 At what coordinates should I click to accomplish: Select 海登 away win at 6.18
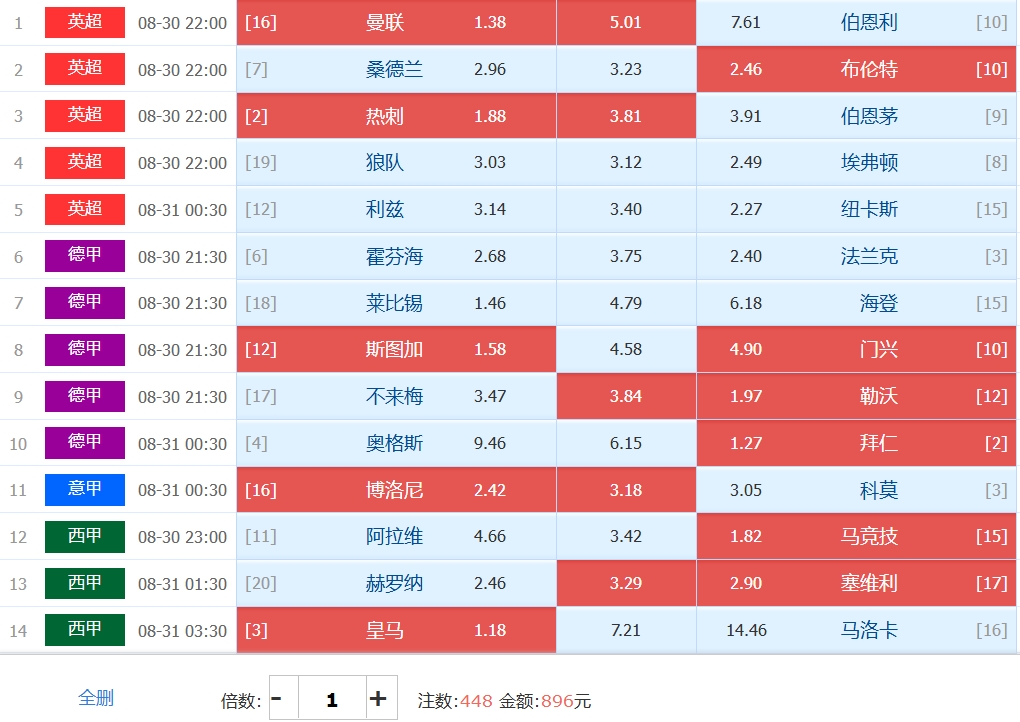click(x=856, y=302)
